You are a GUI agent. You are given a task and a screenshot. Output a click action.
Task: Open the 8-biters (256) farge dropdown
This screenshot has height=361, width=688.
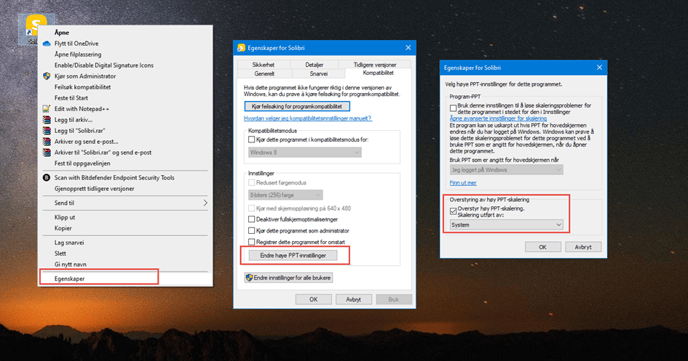[x=286, y=195]
